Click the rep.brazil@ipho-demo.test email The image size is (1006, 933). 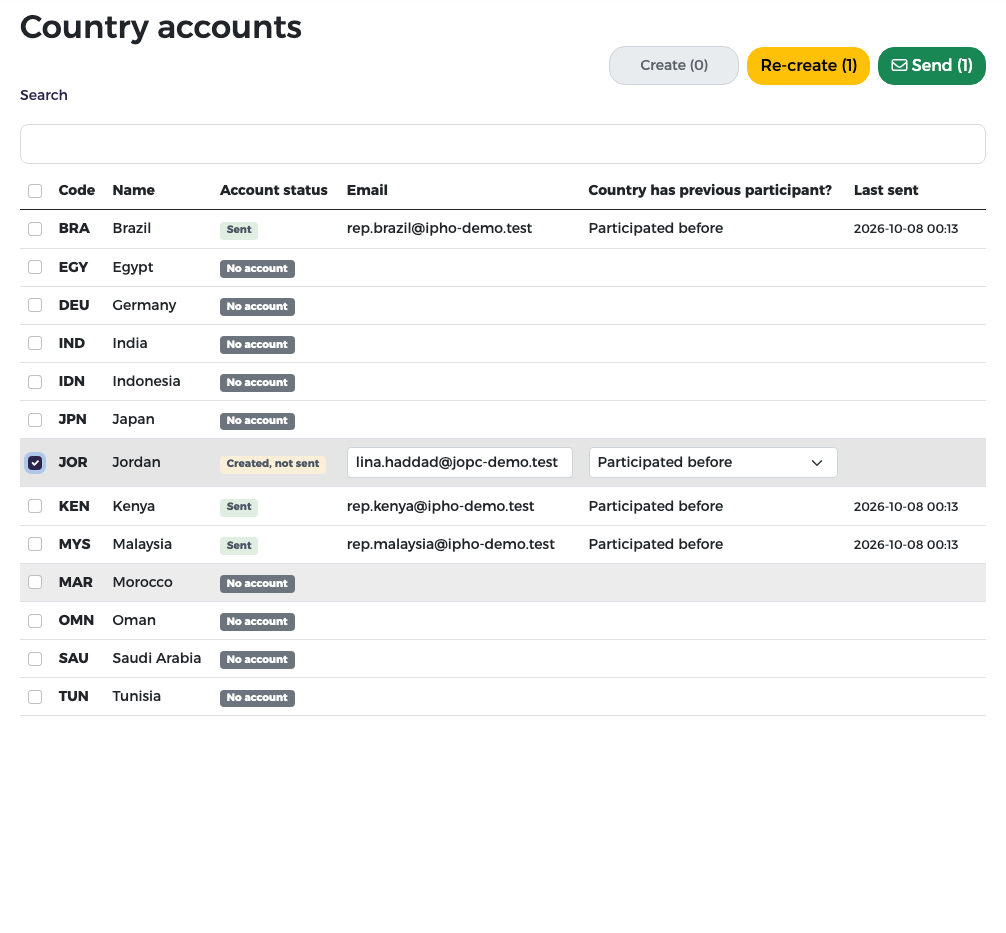tap(439, 228)
